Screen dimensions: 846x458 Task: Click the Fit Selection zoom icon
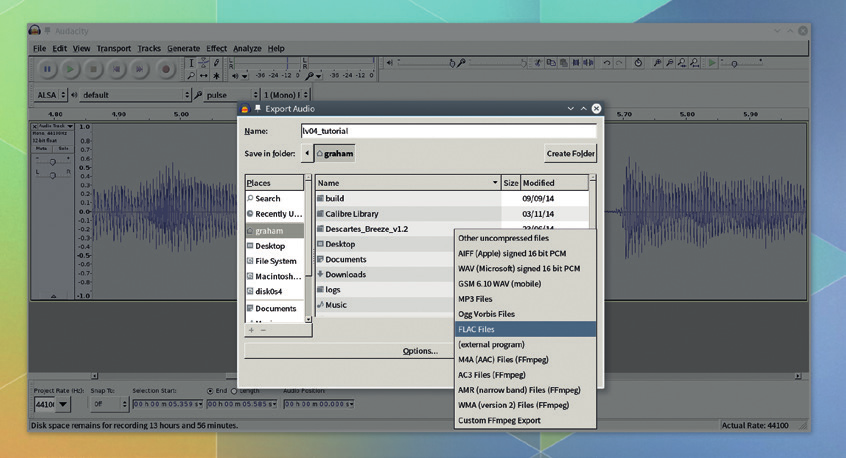tap(682, 63)
